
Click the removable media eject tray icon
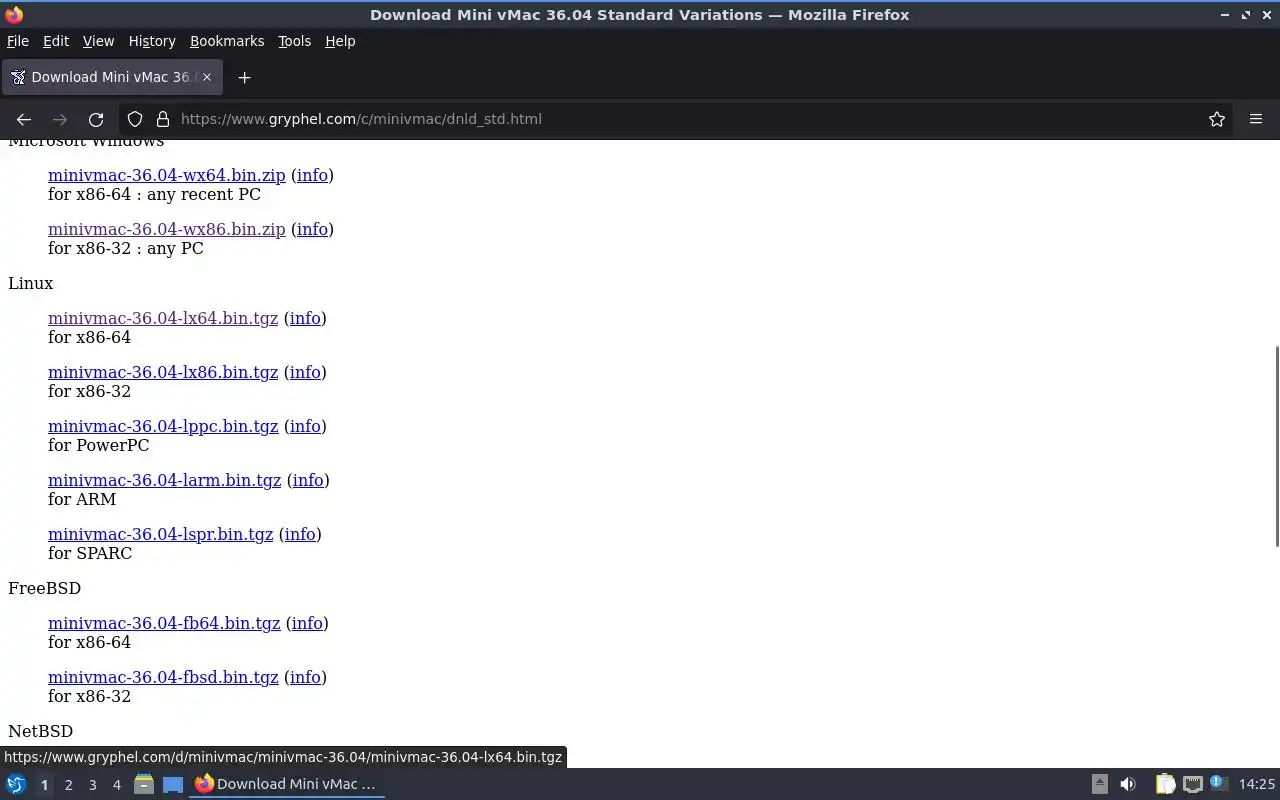[x=1099, y=784]
